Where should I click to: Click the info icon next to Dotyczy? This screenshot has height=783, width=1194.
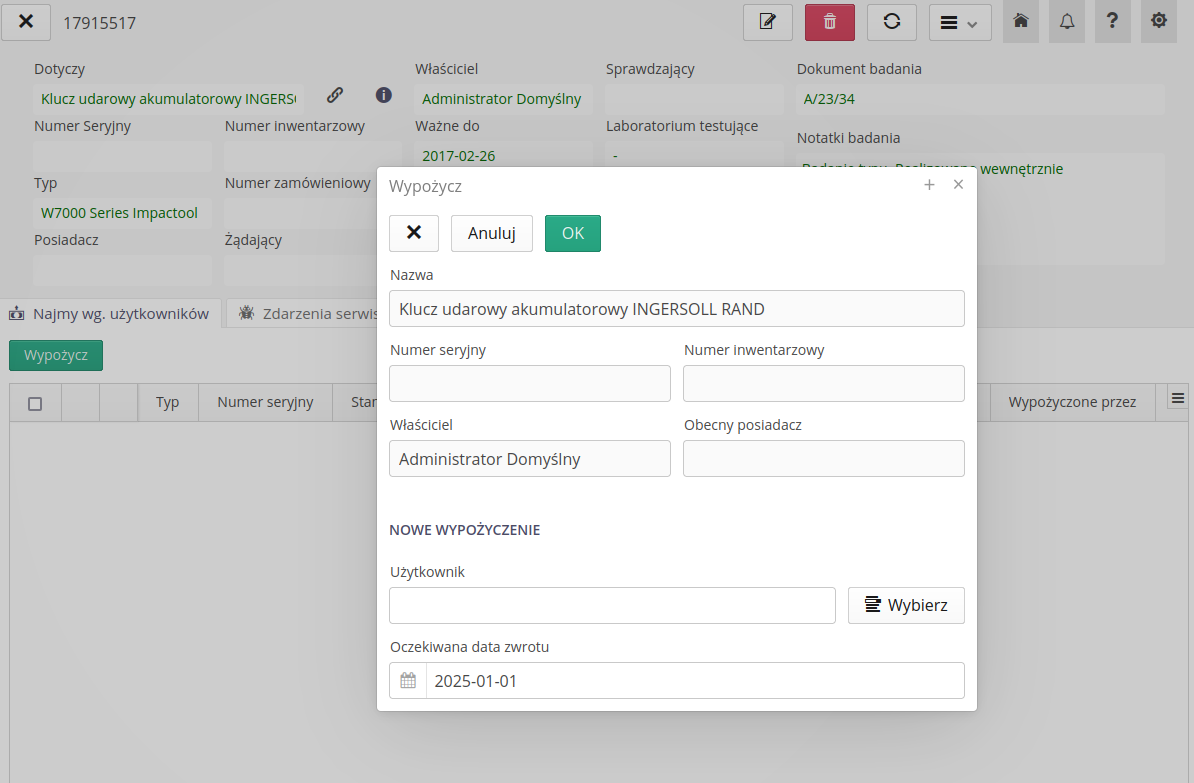click(383, 95)
